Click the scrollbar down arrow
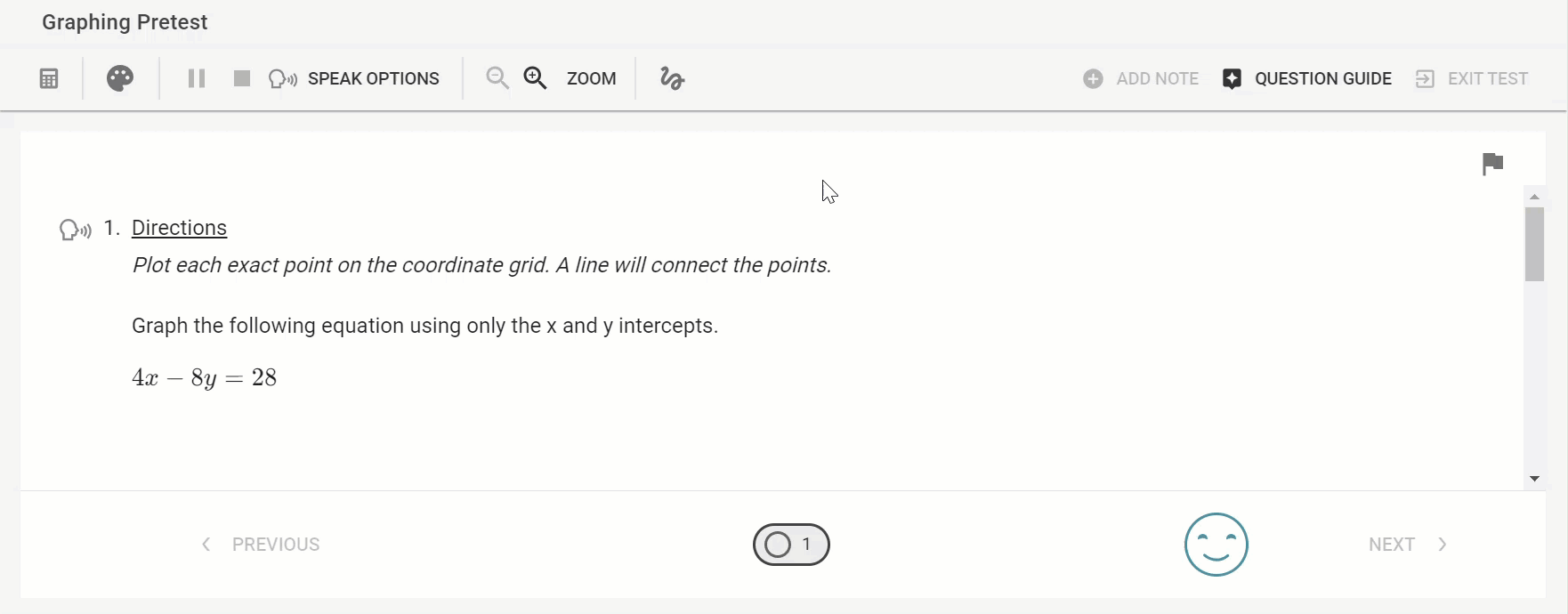Viewport: 1568px width, 614px height. click(1534, 479)
